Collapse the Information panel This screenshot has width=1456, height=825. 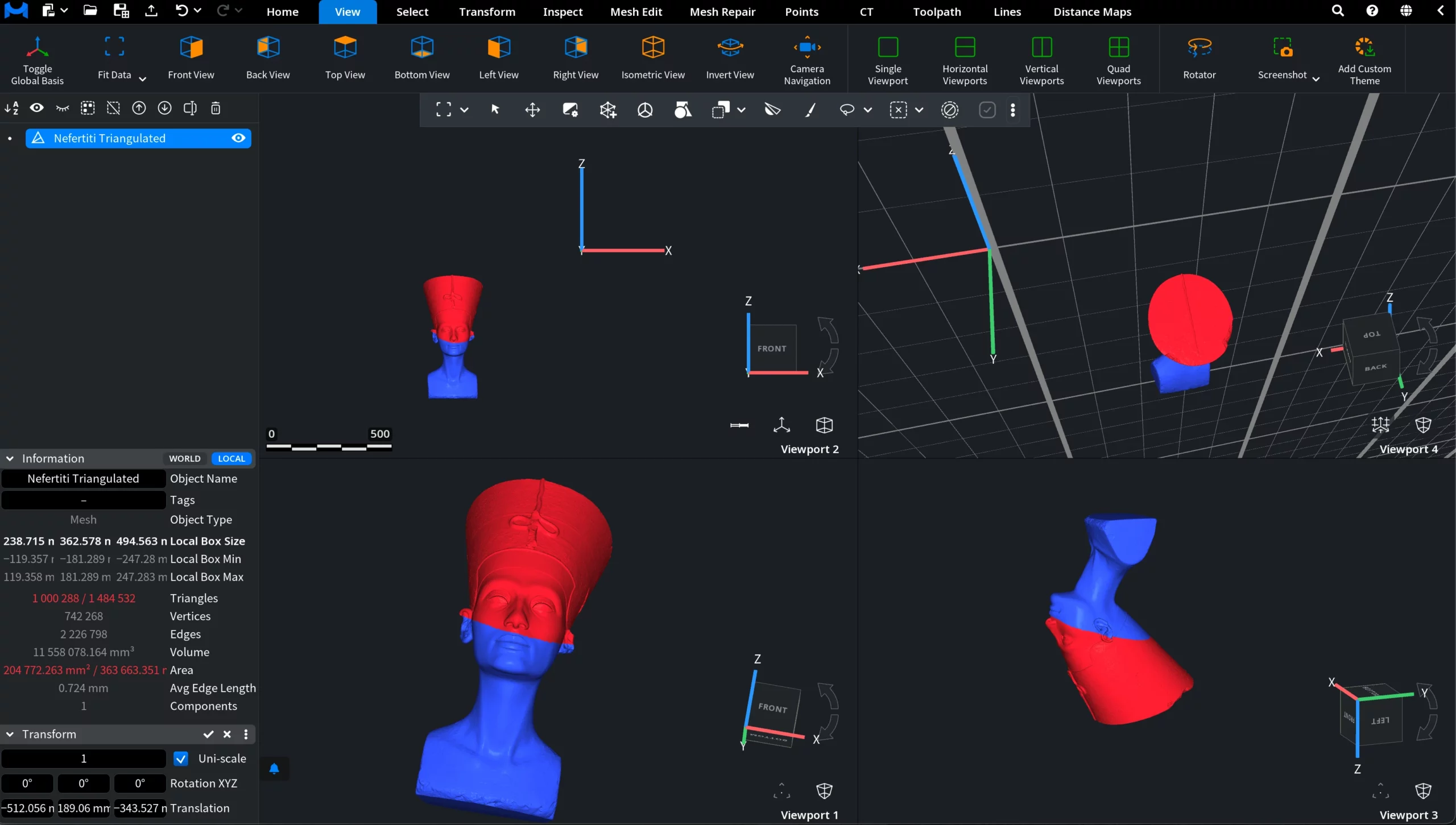pyautogui.click(x=10, y=458)
